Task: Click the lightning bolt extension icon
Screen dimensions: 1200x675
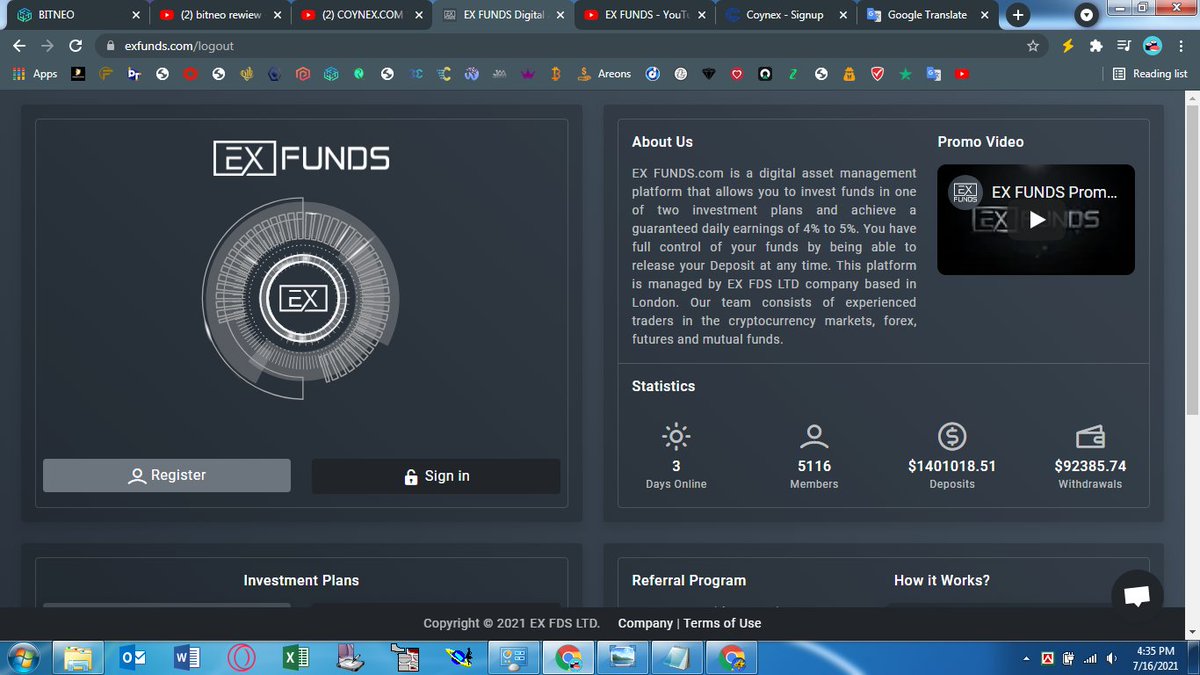Action: point(1069,45)
